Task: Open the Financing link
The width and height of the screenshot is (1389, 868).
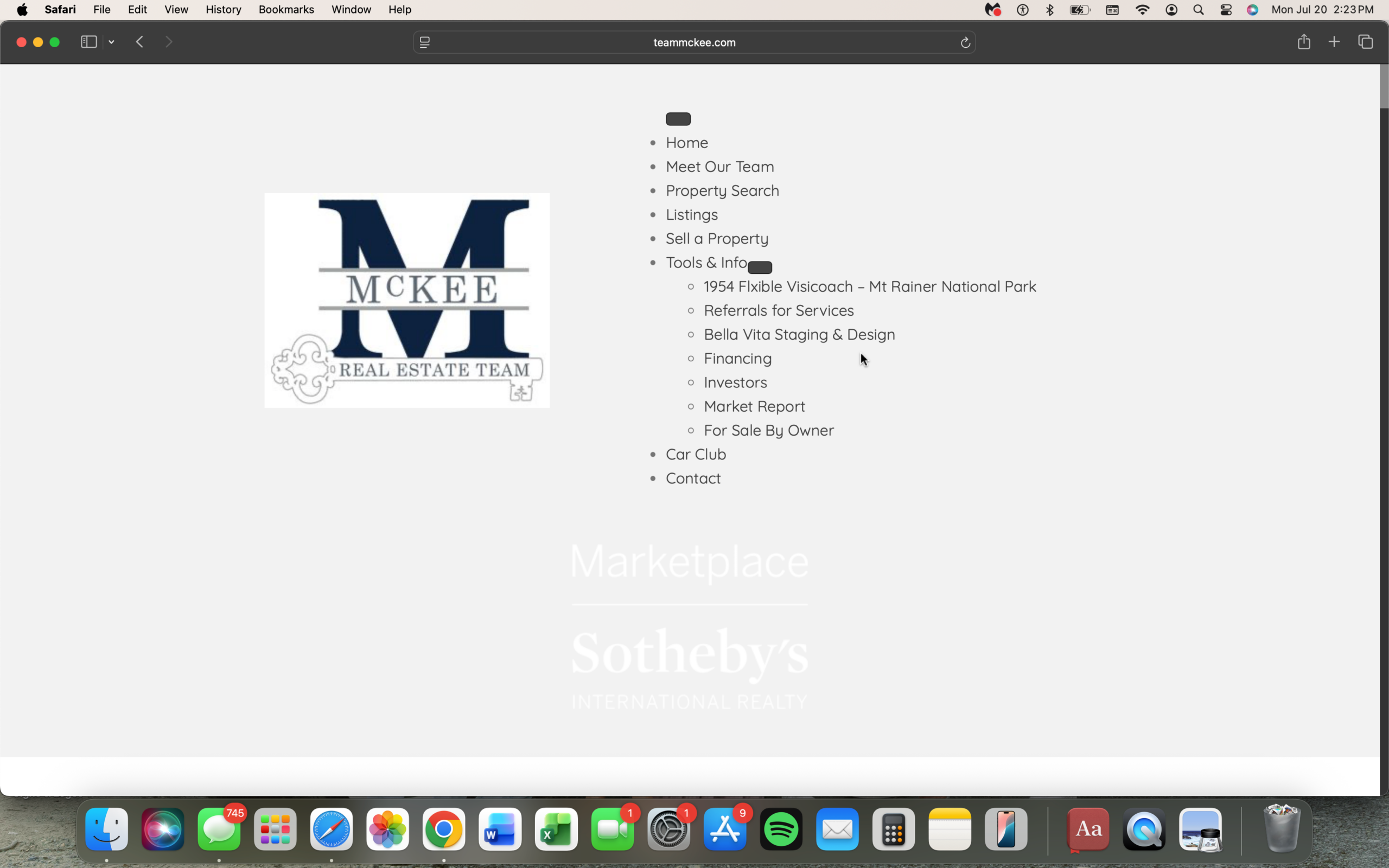Action: coord(737,359)
